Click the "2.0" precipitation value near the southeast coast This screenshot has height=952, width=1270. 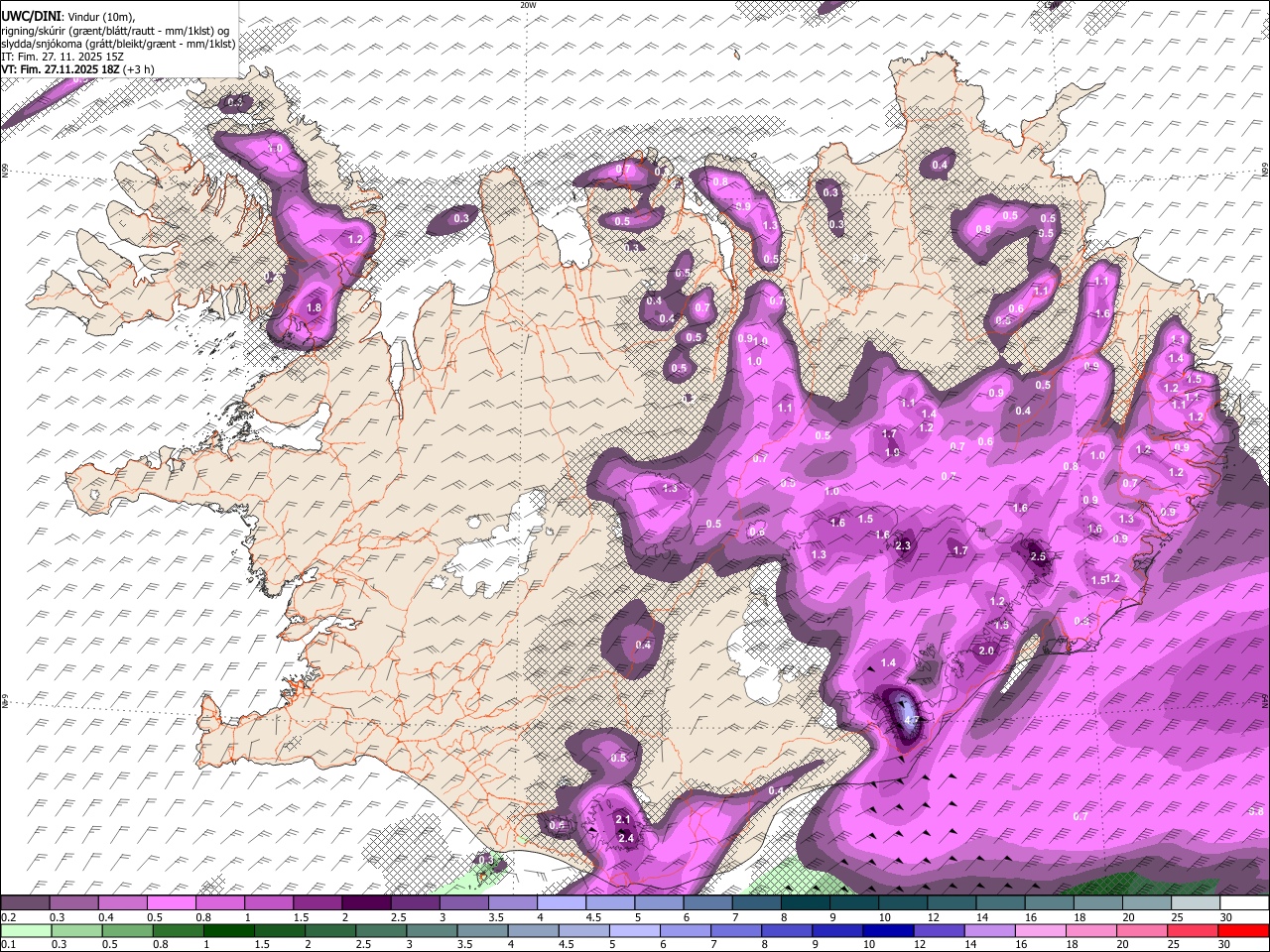(x=986, y=652)
